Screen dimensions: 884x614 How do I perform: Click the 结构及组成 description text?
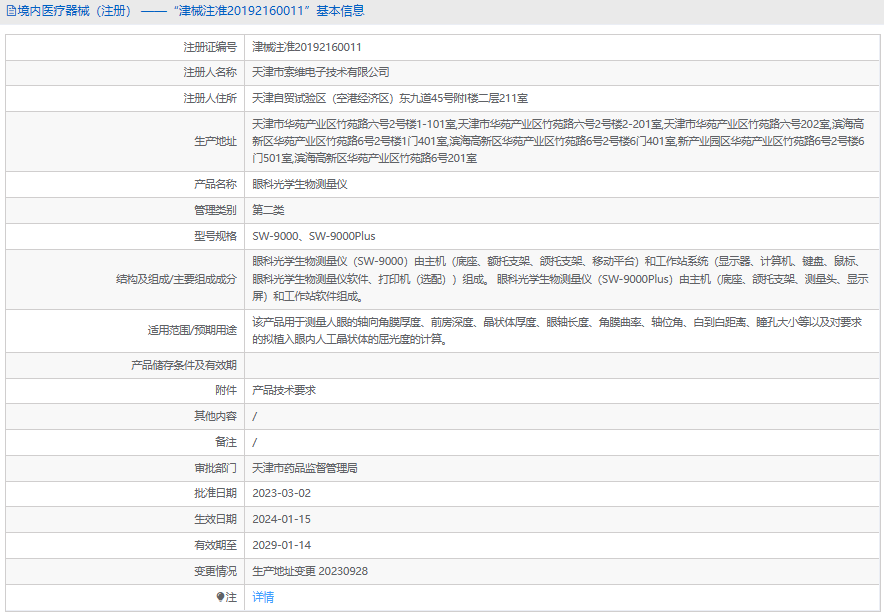(560, 278)
